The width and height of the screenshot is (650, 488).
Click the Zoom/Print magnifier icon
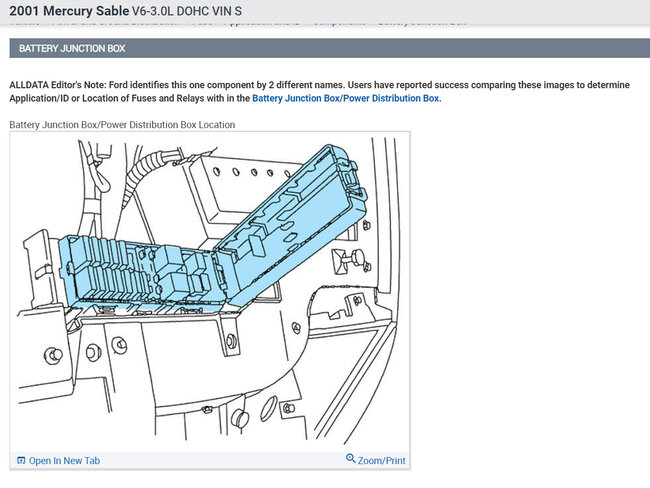(351, 459)
